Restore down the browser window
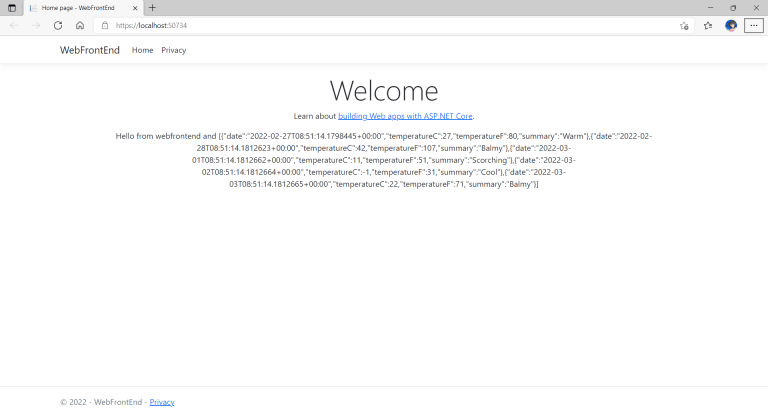The width and height of the screenshot is (768, 416). tap(733, 8)
